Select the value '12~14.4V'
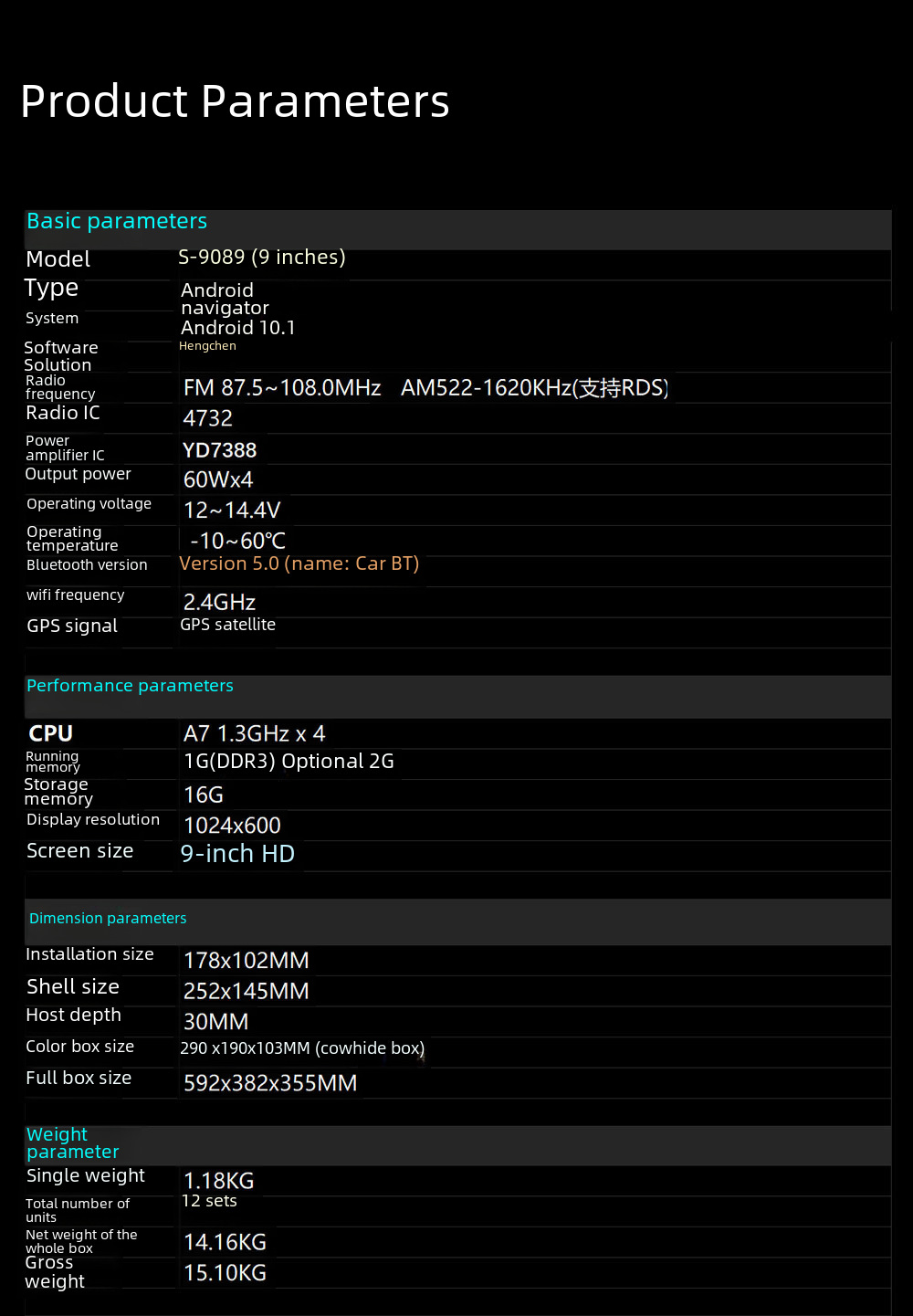This screenshot has height=1316, width=913. coord(232,511)
